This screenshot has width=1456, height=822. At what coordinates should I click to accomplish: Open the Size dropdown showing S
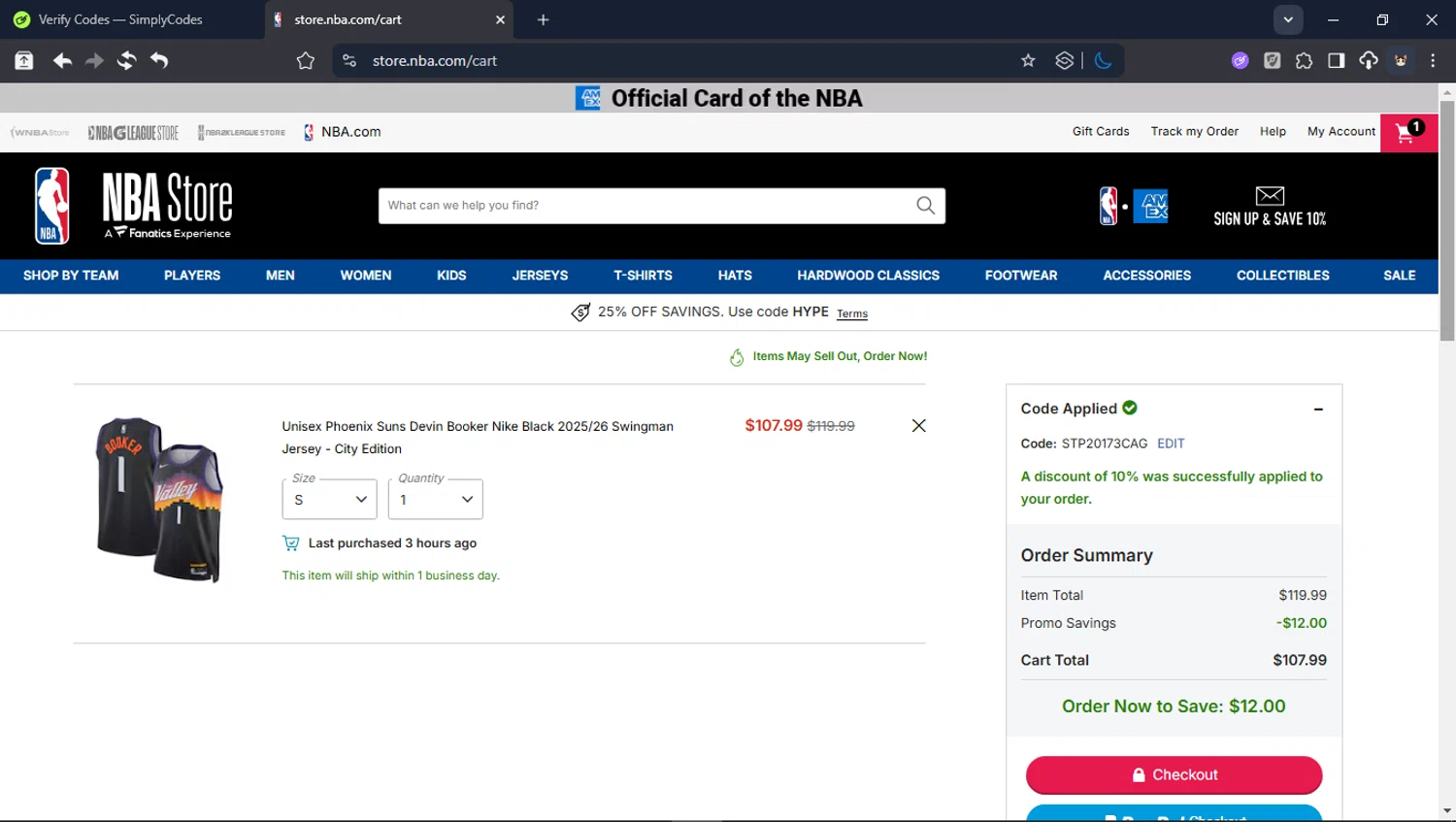[x=329, y=499]
